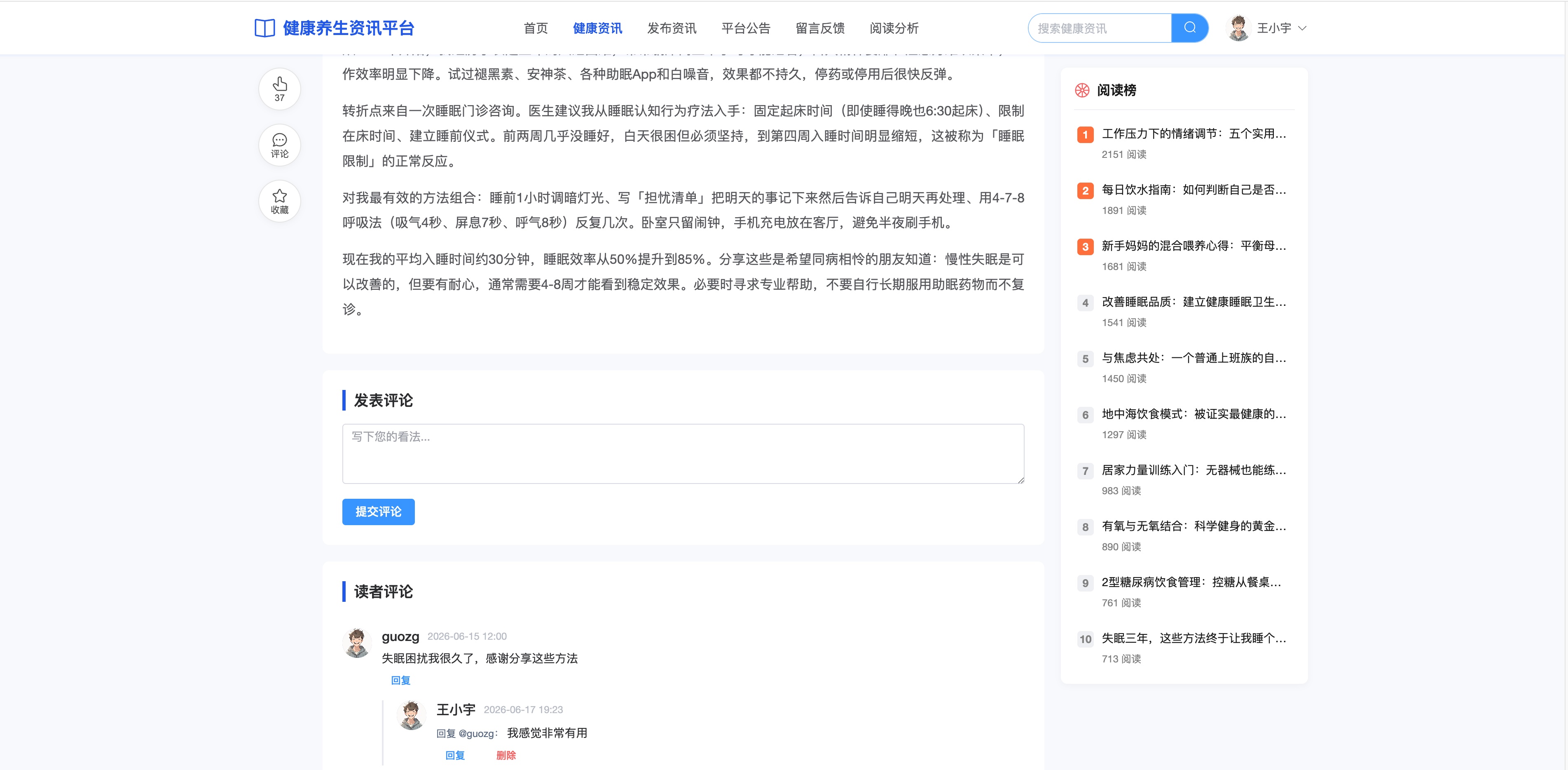Open 平台公告 navigation item

point(746,28)
